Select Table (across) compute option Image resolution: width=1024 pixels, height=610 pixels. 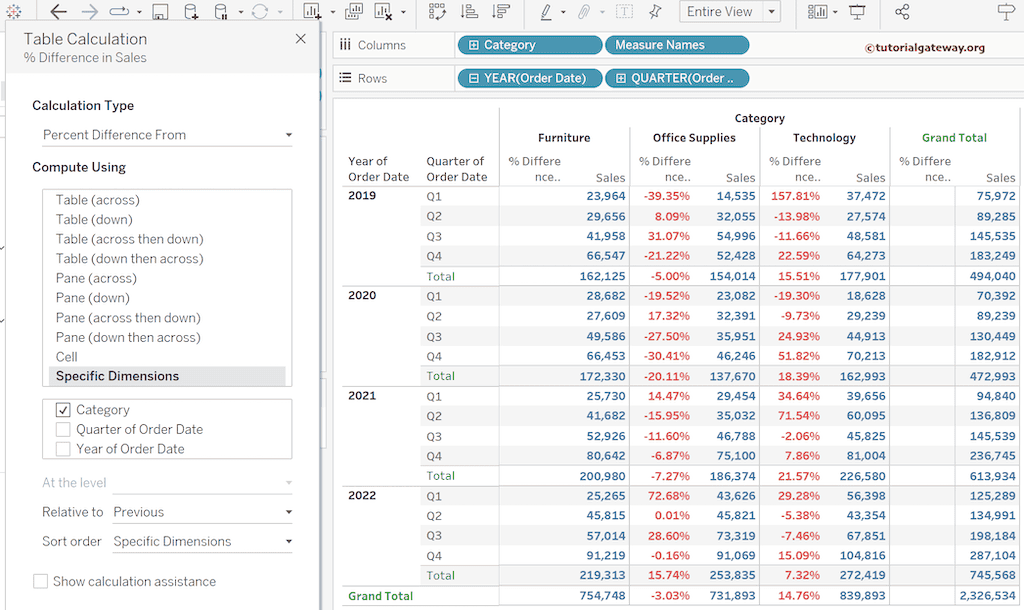pos(97,200)
